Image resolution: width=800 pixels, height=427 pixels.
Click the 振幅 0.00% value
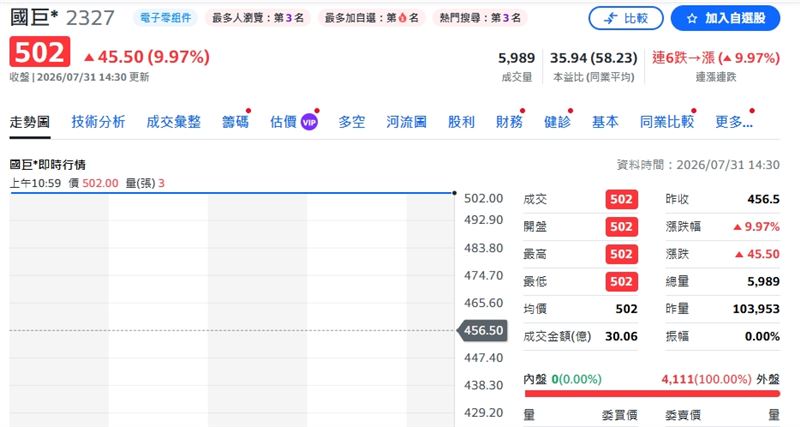click(762, 336)
